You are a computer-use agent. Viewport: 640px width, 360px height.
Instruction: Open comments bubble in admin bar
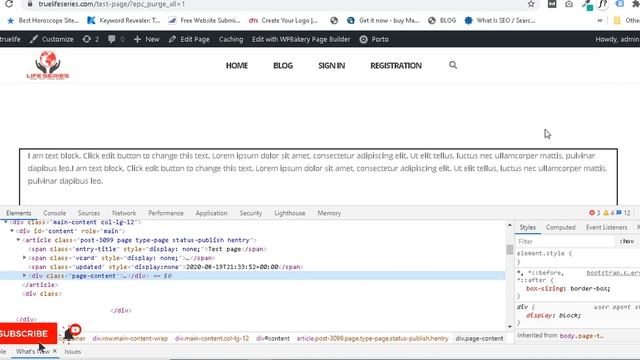[x=116, y=39]
